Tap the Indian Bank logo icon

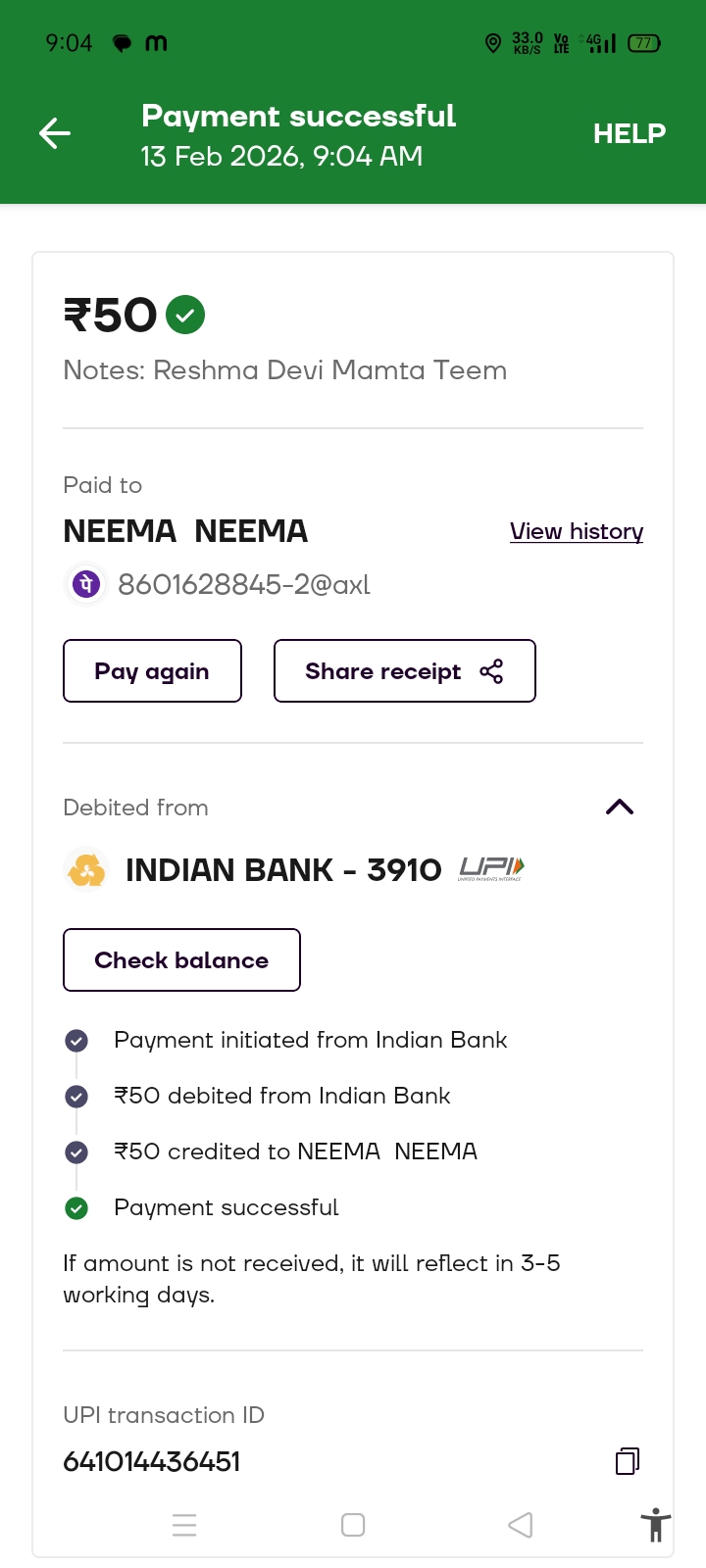coord(86,870)
